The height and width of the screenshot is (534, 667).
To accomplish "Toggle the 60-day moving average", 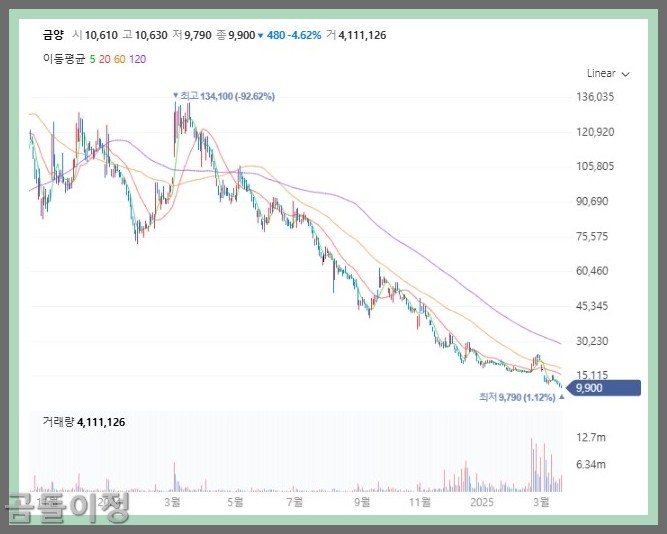I will (x=120, y=59).
